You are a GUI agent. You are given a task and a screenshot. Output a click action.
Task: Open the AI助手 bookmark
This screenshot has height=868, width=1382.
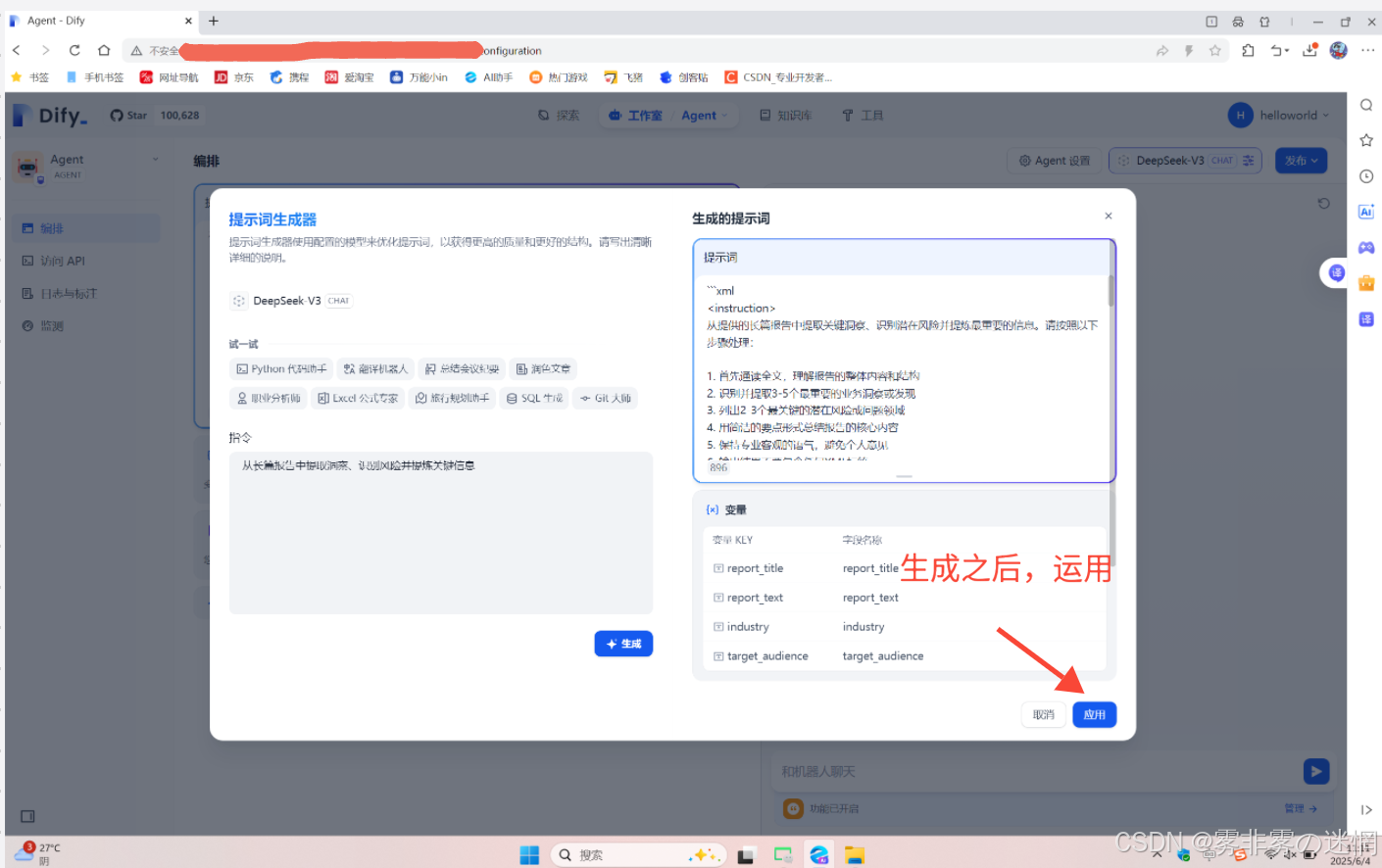(488, 77)
